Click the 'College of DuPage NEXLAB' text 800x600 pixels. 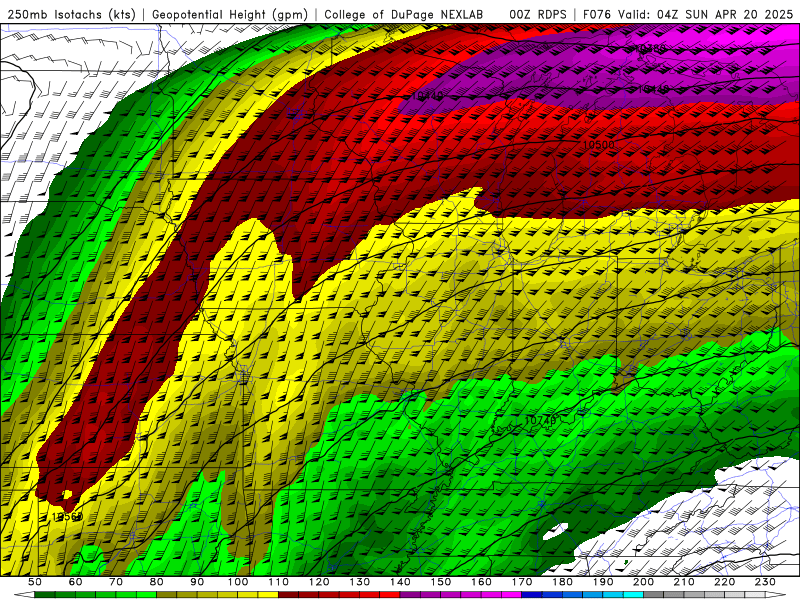point(403,15)
